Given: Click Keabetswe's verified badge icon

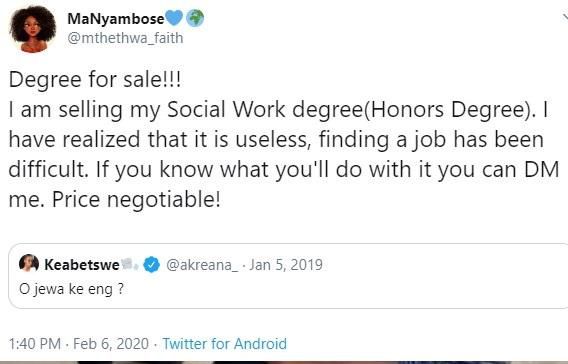Looking at the screenshot, I should pyautogui.click(x=151, y=265).
